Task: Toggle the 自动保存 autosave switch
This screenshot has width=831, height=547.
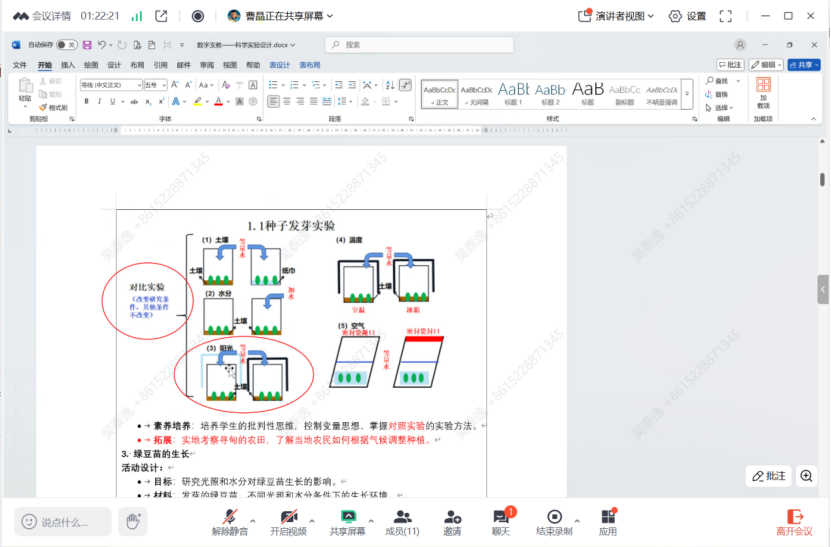Action: coord(66,45)
